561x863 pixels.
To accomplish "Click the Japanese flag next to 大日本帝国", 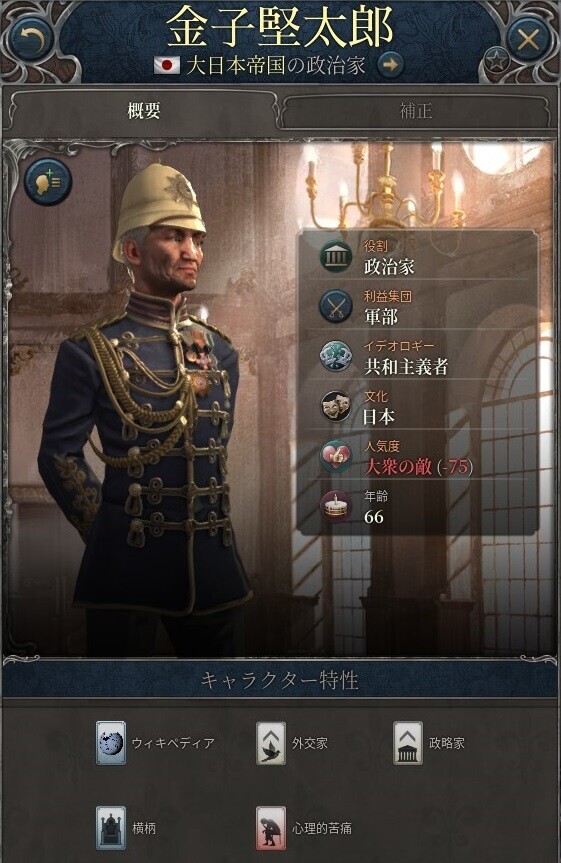I will [x=167, y=66].
